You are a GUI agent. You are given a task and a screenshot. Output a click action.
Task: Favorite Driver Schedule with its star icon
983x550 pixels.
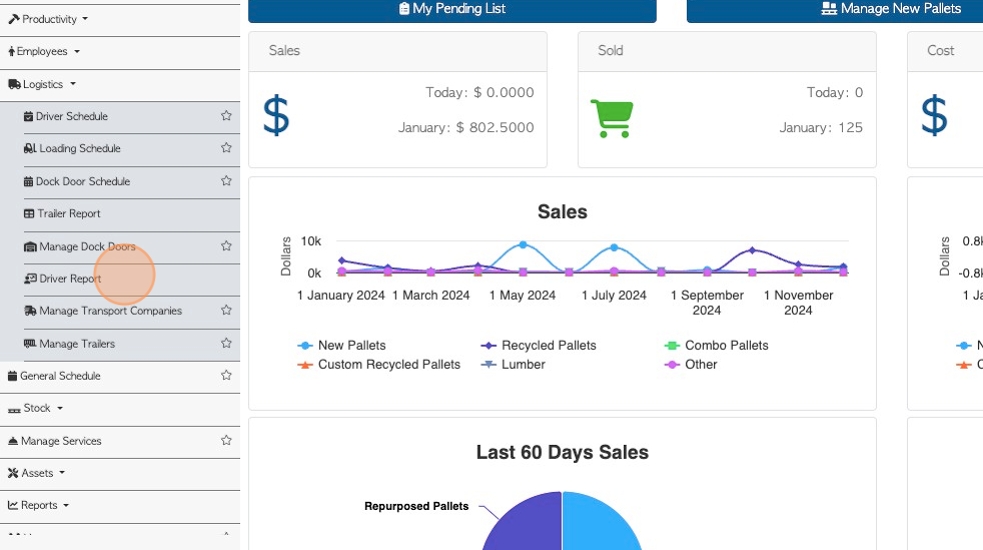226,115
